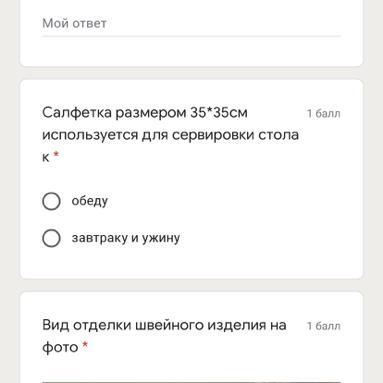
Task: Click empty space below "завтраку и ужину" in the card
Action: click(x=191, y=263)
